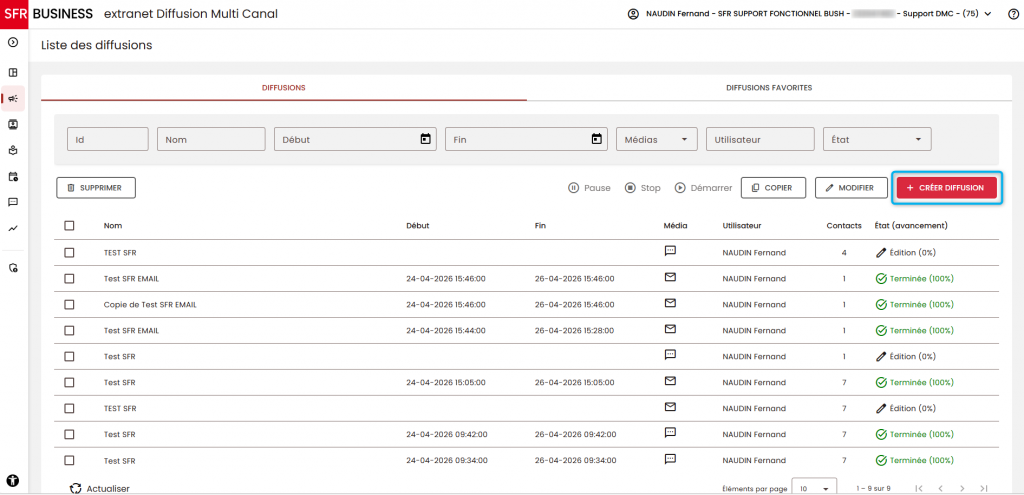This screenshot has width=1024, height=495.
Task: Switch to the Diffusions Favorites tab
Action: (x=769, y=88)
